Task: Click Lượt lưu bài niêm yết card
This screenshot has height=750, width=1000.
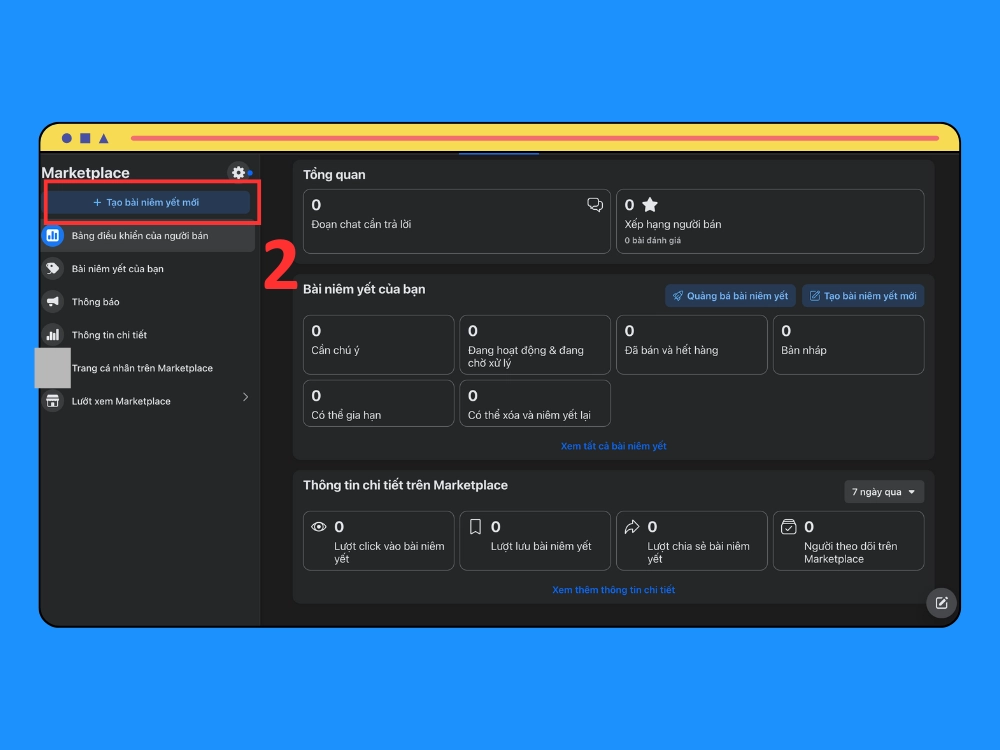Action: 534,541
